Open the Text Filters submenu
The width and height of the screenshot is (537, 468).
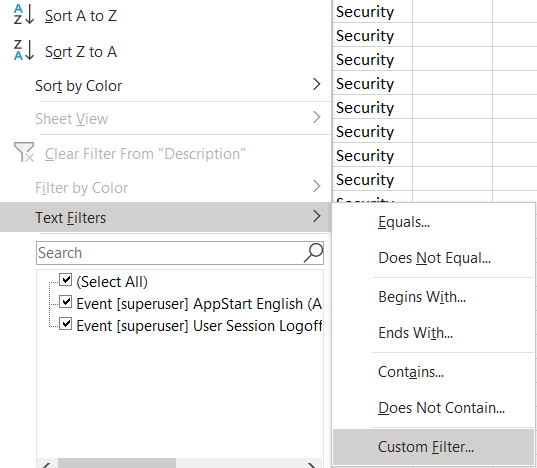coord(165,217)
